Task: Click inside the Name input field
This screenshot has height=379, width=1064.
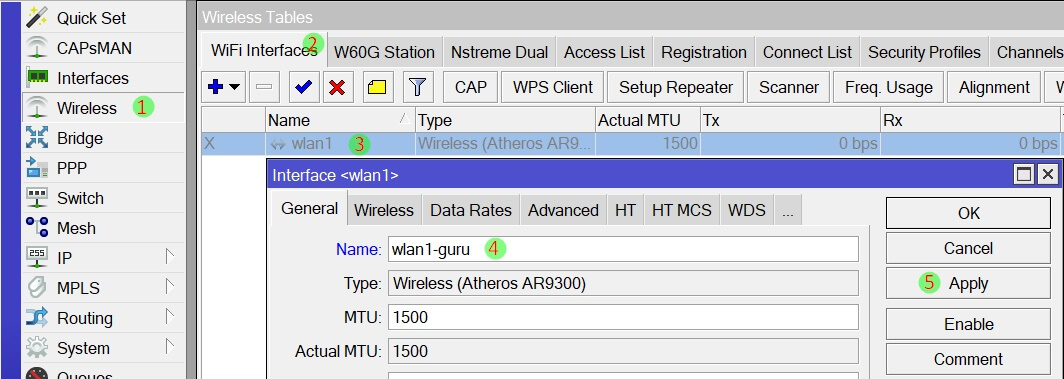Action: pos(623,249)
